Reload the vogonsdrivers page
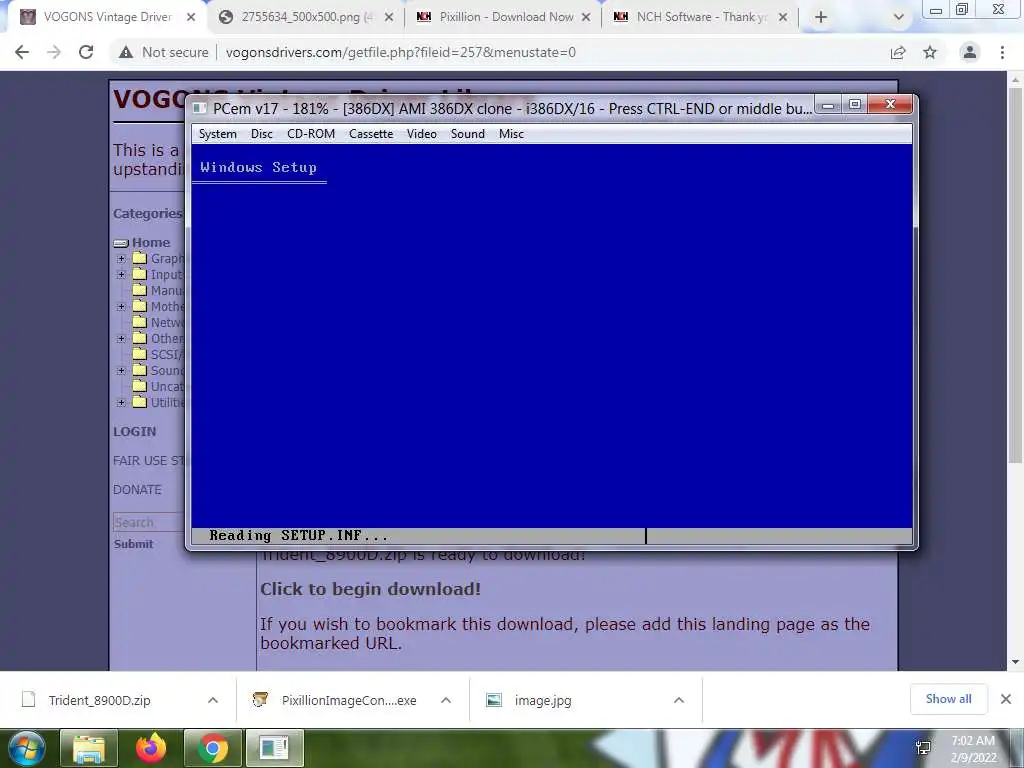Image resolution: width=1024 pixels, height=768 pixels. pyautogui.click(x=86, y=52)
